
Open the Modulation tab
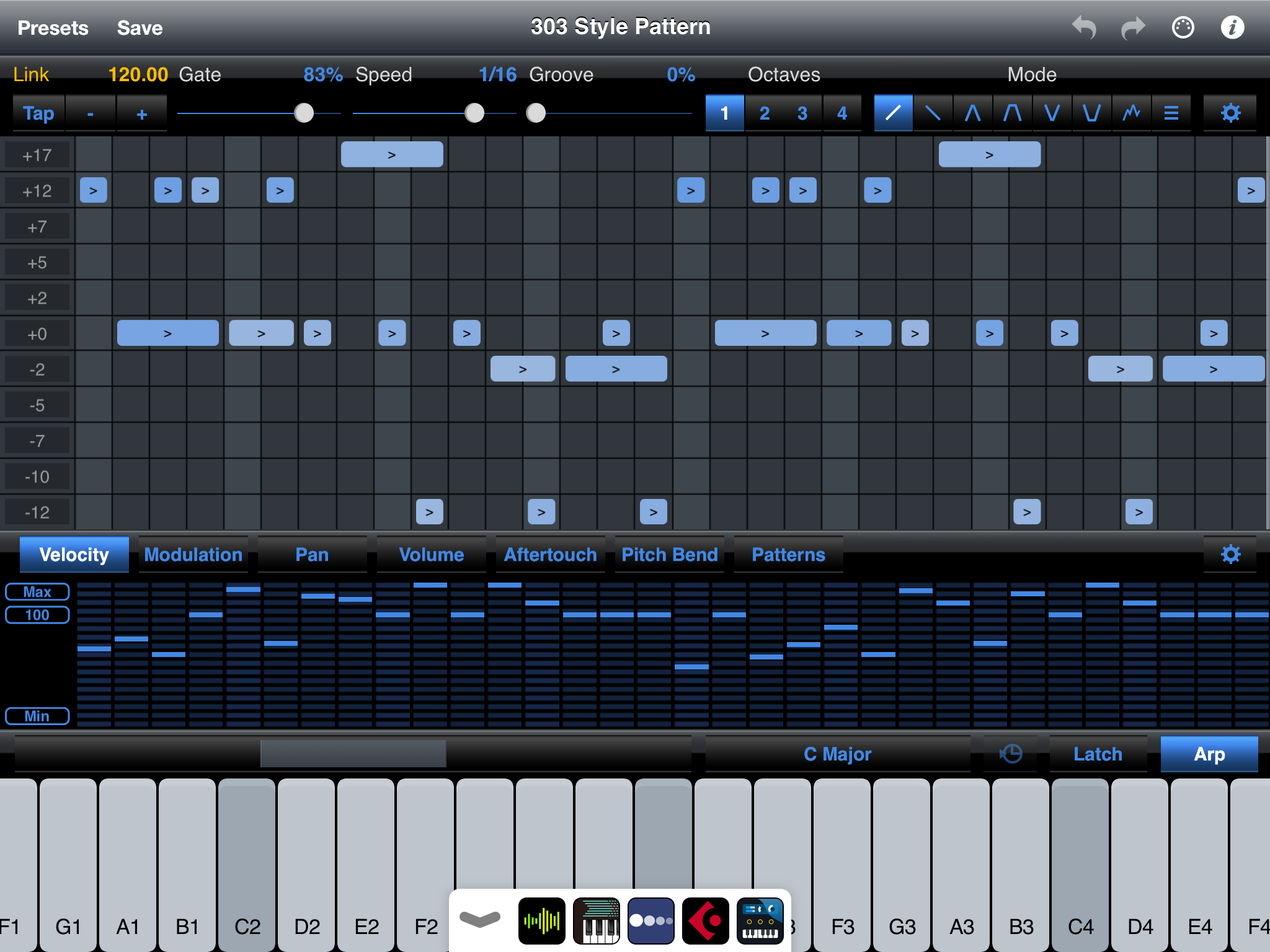(193, 554)
